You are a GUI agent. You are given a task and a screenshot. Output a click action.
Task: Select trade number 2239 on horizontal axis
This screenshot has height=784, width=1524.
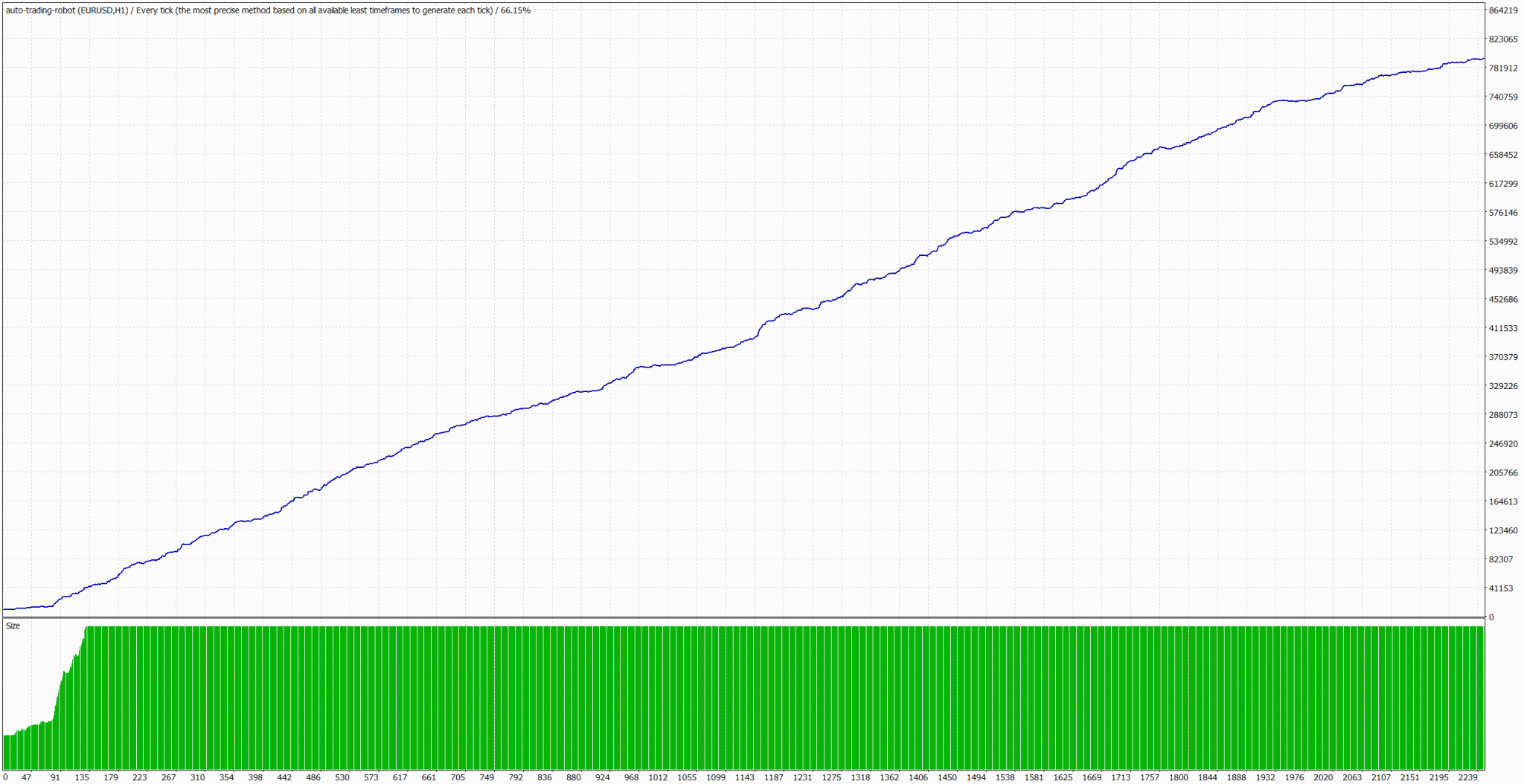tap(1467, 777)
